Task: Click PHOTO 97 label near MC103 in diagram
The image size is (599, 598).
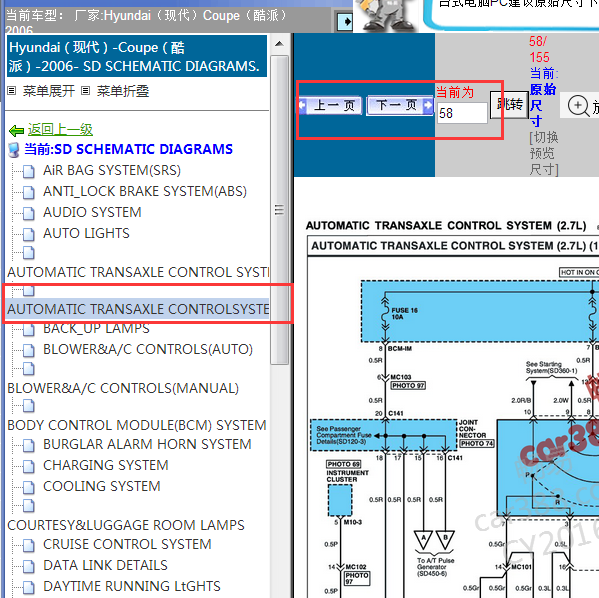Action: (x=408, y=386)
